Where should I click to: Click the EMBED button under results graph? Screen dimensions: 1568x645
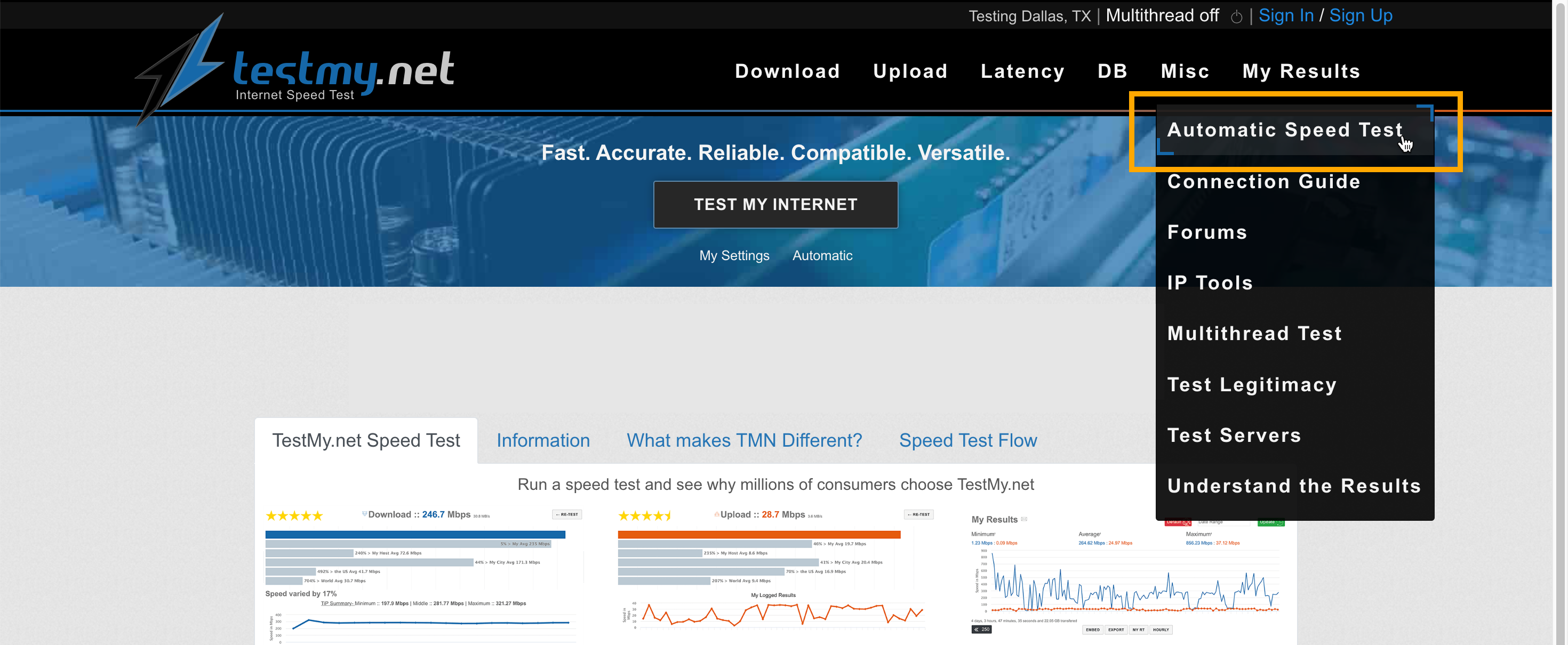click(x=1093, y=630)
